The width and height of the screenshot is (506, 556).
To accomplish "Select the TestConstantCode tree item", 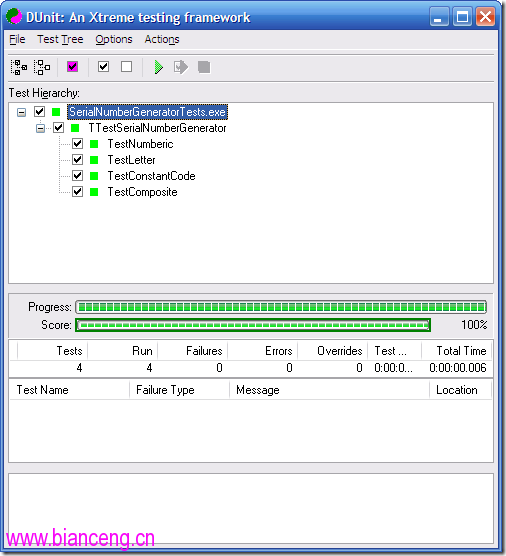I will click(x=151, y=176).
